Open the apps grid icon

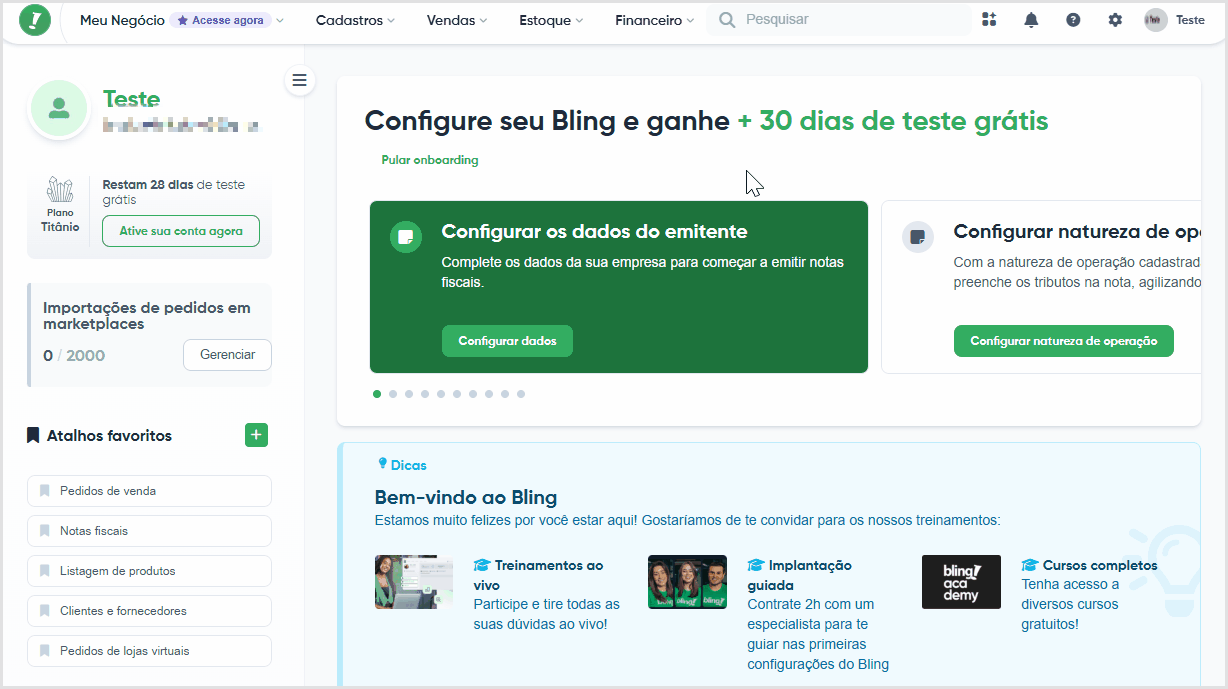coord(989,20)
